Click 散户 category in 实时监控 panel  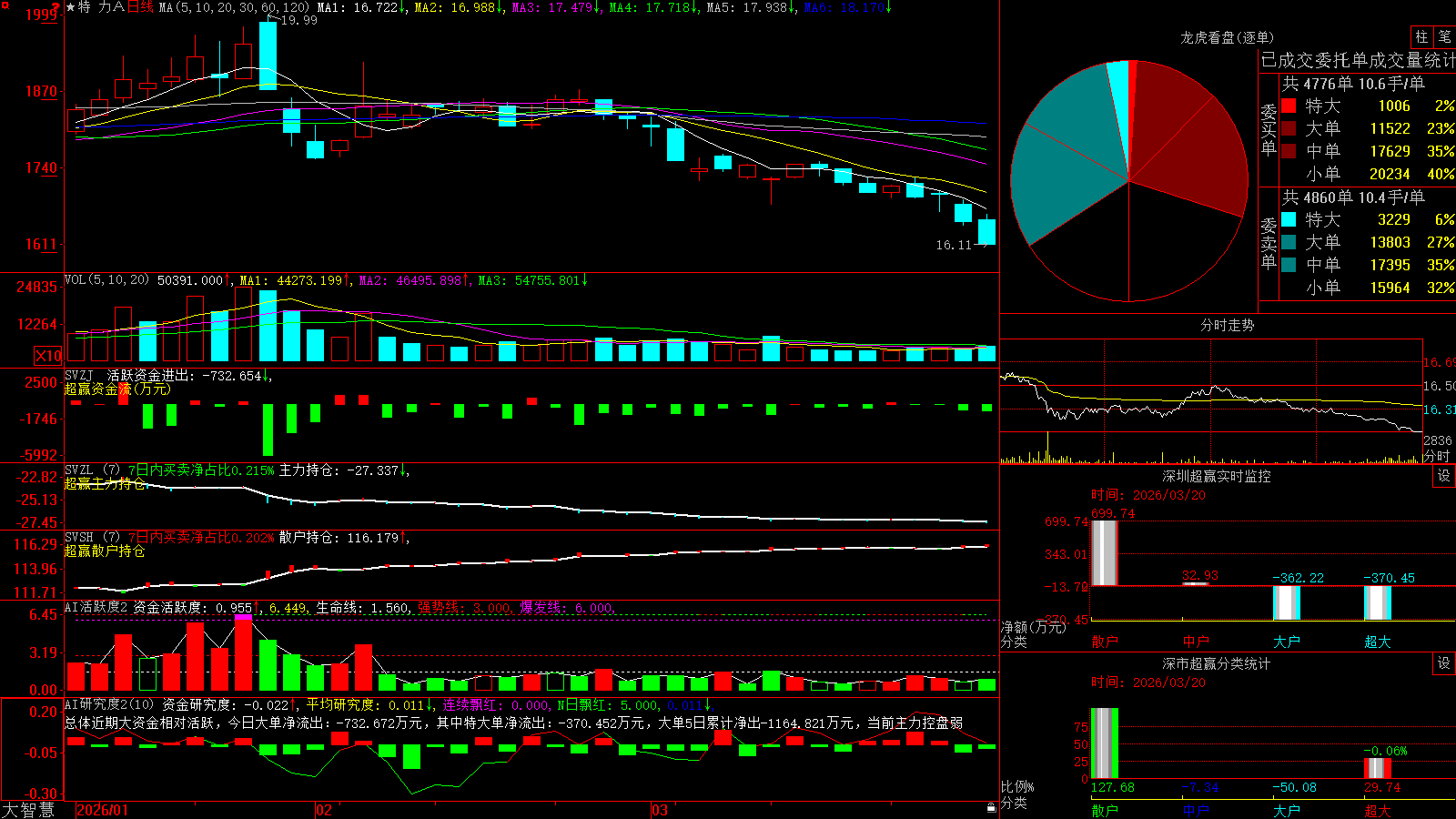[1105, 642]
